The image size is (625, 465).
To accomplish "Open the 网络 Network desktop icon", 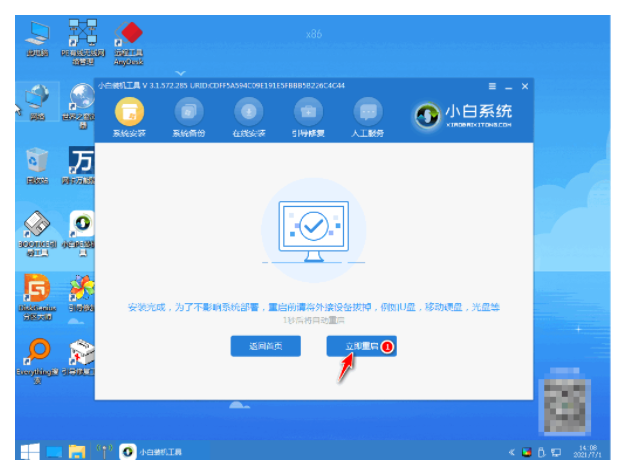I will (38, 100).
